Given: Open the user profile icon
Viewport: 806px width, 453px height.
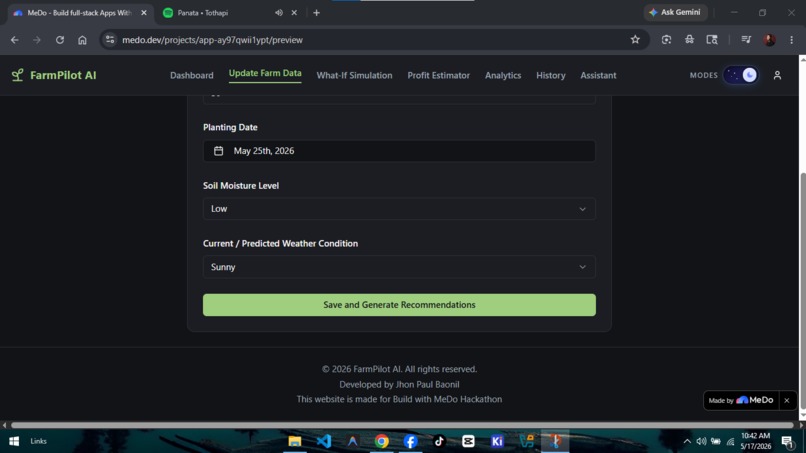Looking at the screenshot, I should 777,75.
